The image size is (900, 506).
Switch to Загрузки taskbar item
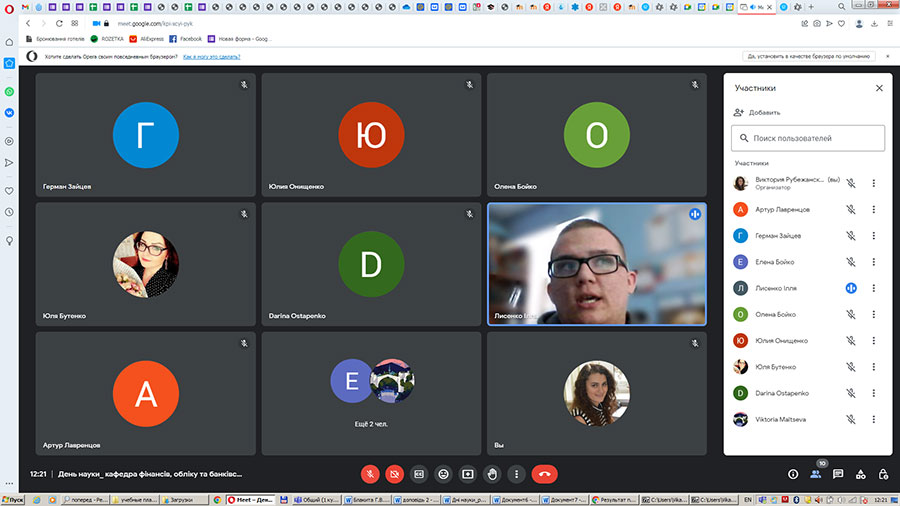pos(185,500)
